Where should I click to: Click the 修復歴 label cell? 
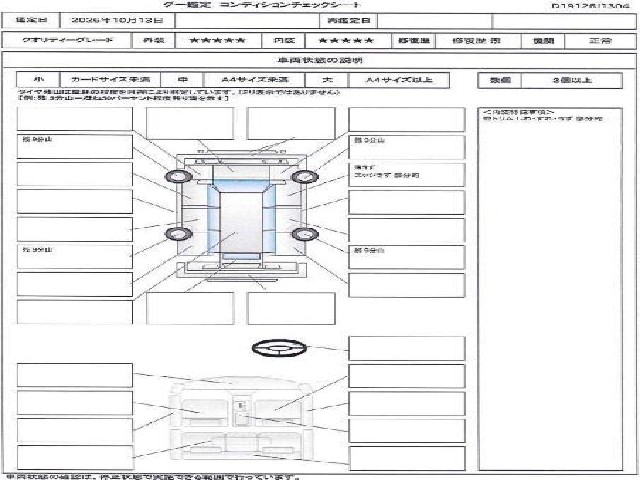click(413, 40)
